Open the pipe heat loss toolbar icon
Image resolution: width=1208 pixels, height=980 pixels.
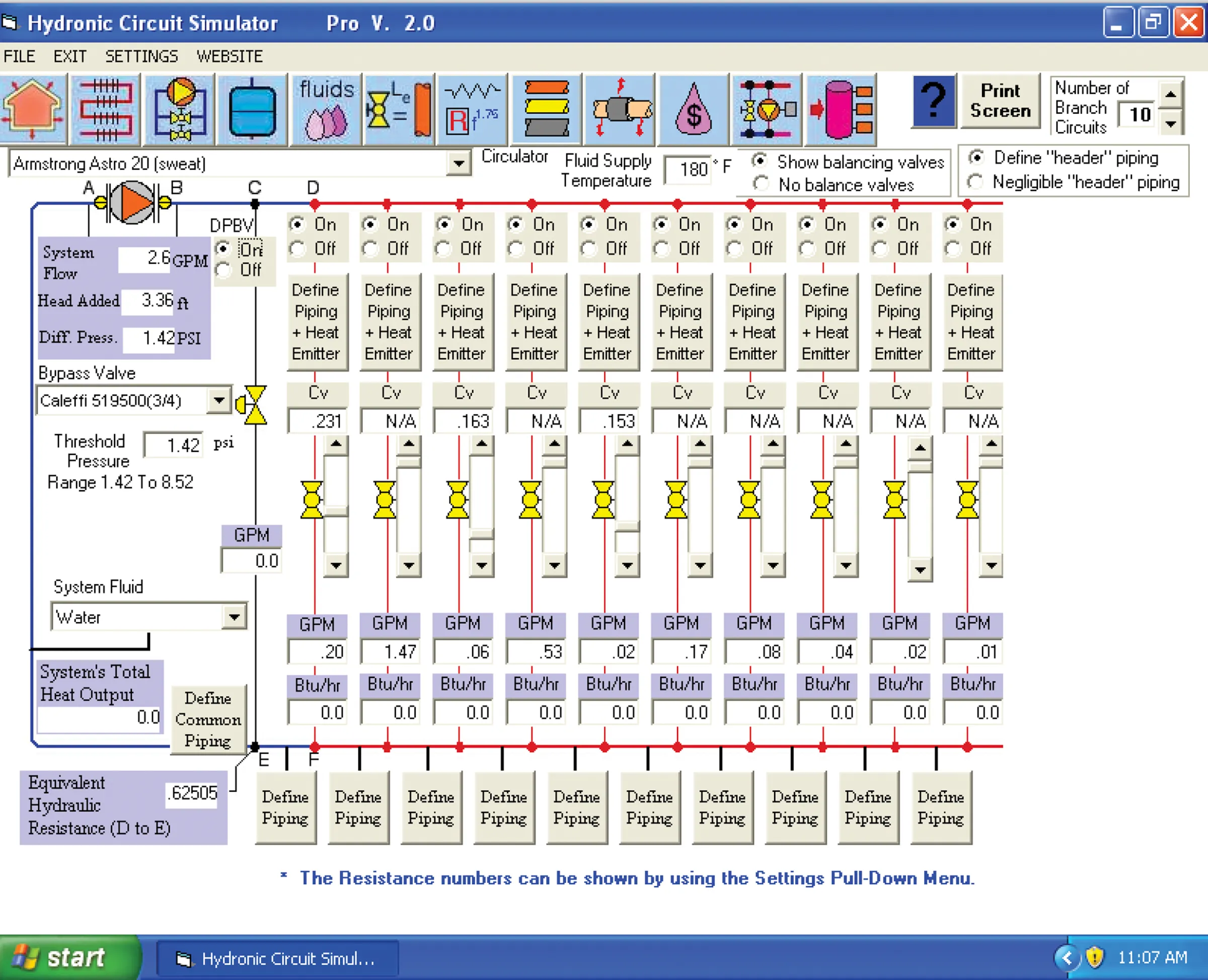pos(620,110)
